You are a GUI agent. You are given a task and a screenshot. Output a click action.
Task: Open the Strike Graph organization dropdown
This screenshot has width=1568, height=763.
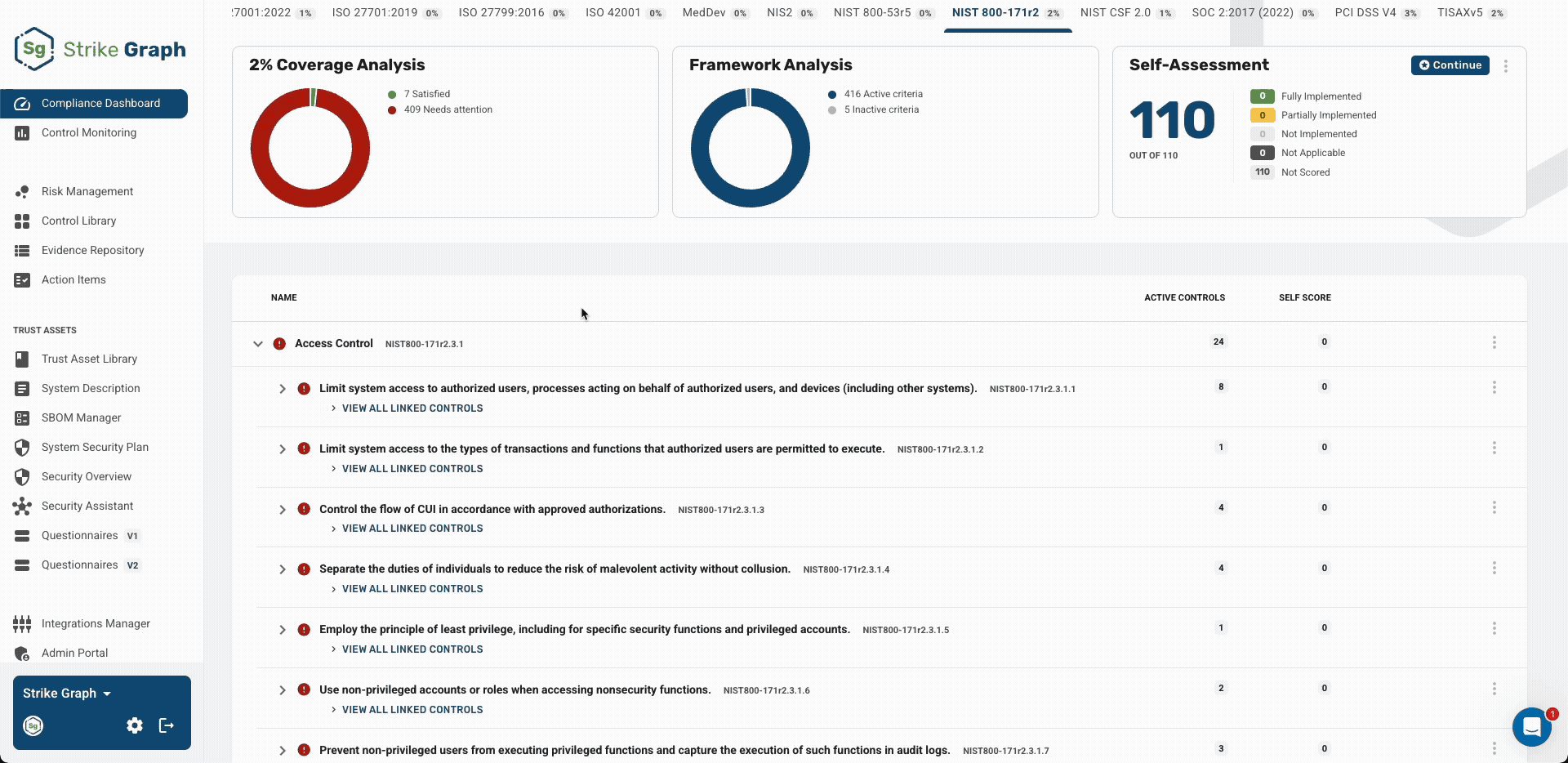coord(67,694)
